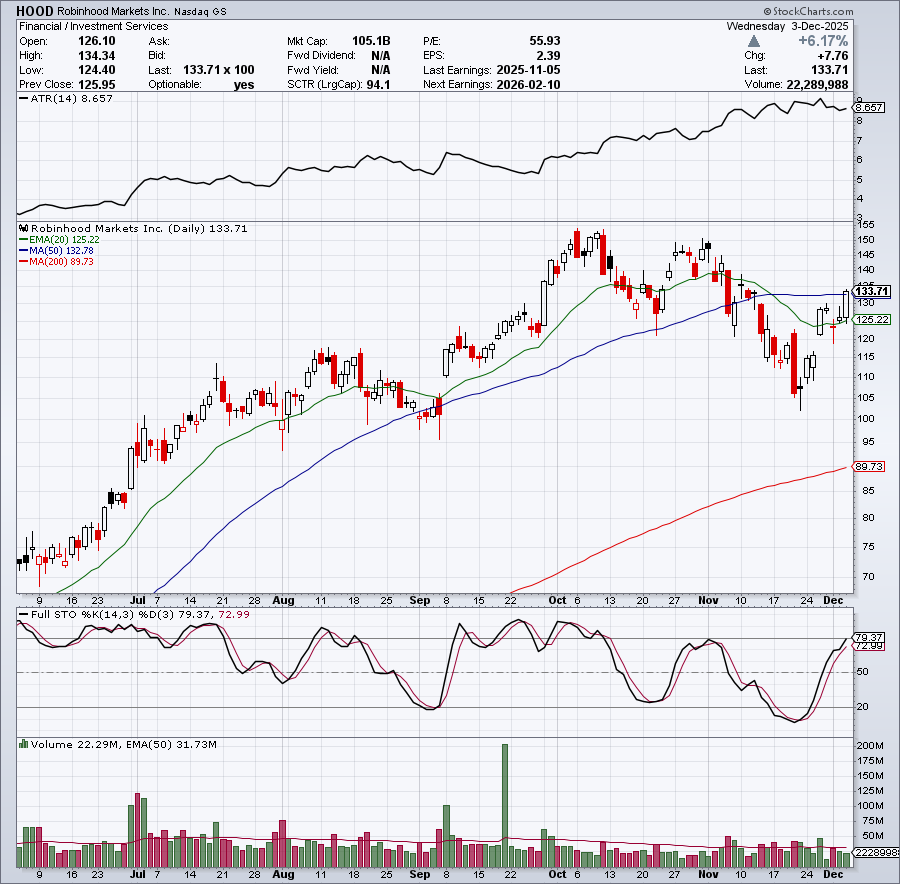The image size is (900, 884).
Task: Click the Nasdaq GS exchange label
Action: 200,11
